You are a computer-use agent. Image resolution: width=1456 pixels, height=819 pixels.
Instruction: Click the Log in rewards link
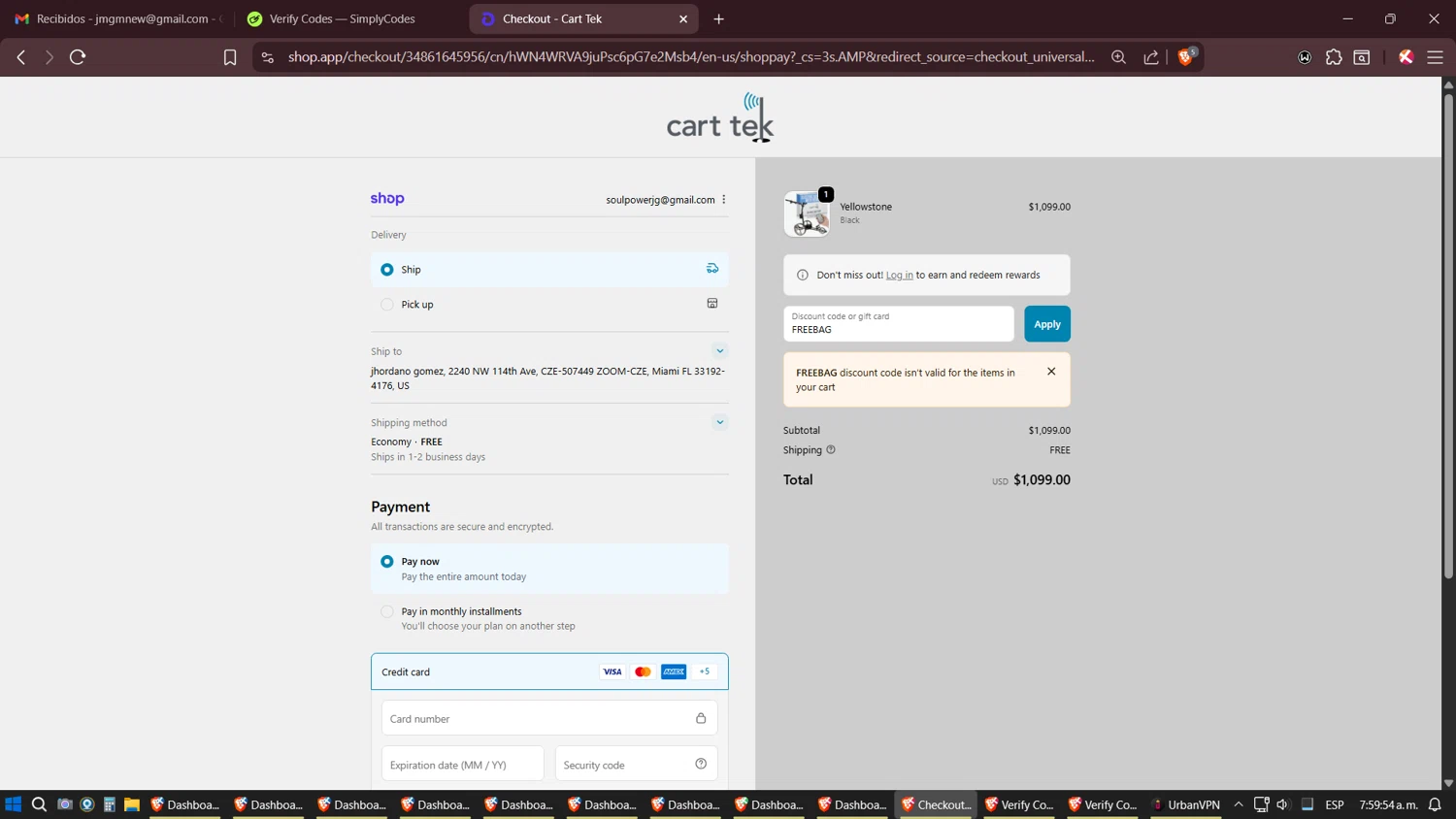(899, 275)
